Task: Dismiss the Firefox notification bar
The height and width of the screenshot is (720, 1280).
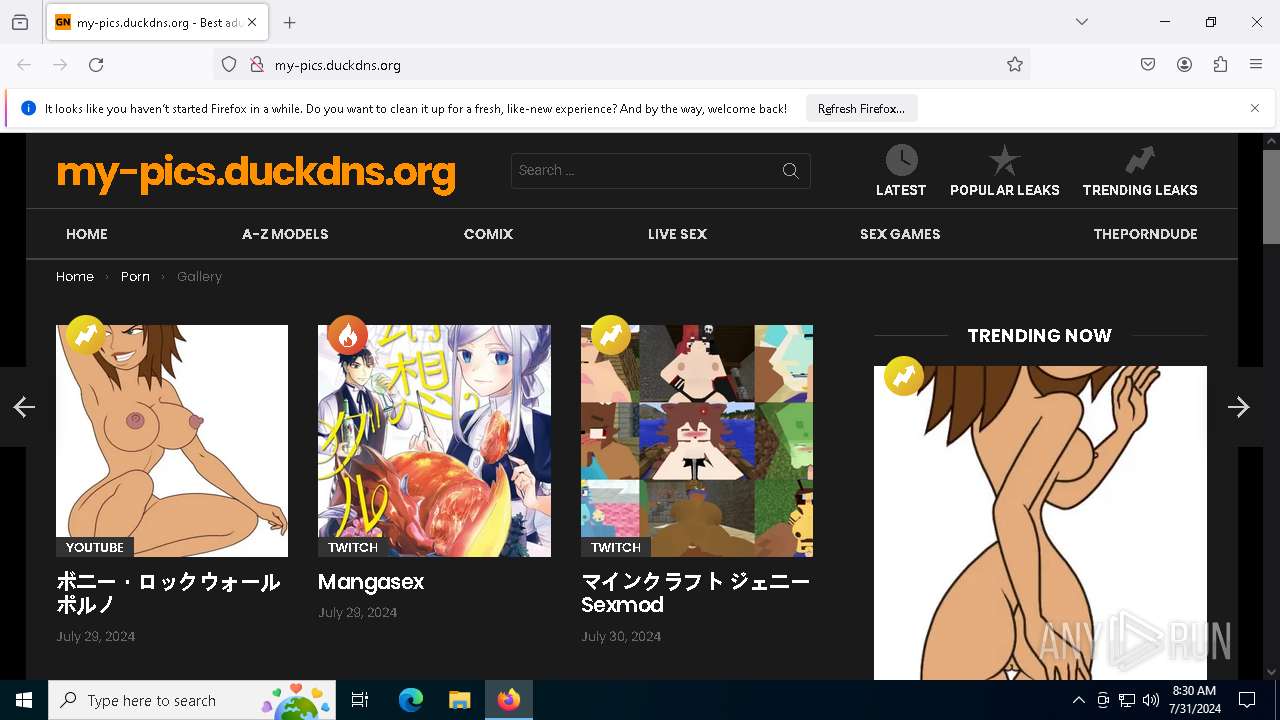Action: (x=1255, y=108)
